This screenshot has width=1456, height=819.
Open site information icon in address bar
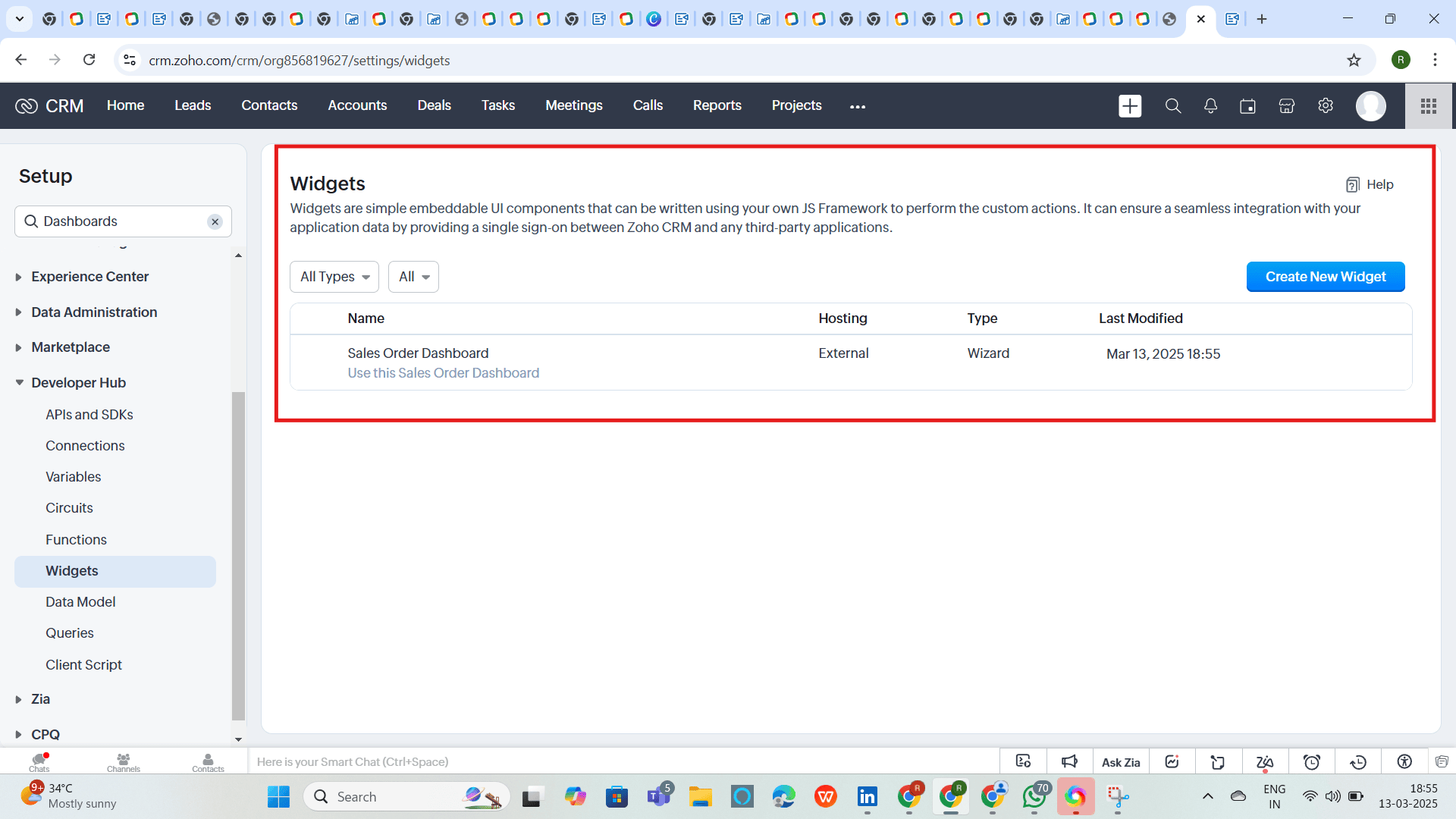(x=130, y=60)
